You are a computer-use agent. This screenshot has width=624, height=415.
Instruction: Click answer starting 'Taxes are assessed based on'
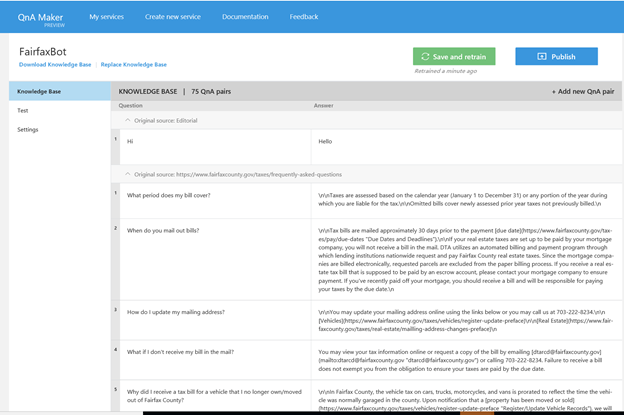(466, 201)
